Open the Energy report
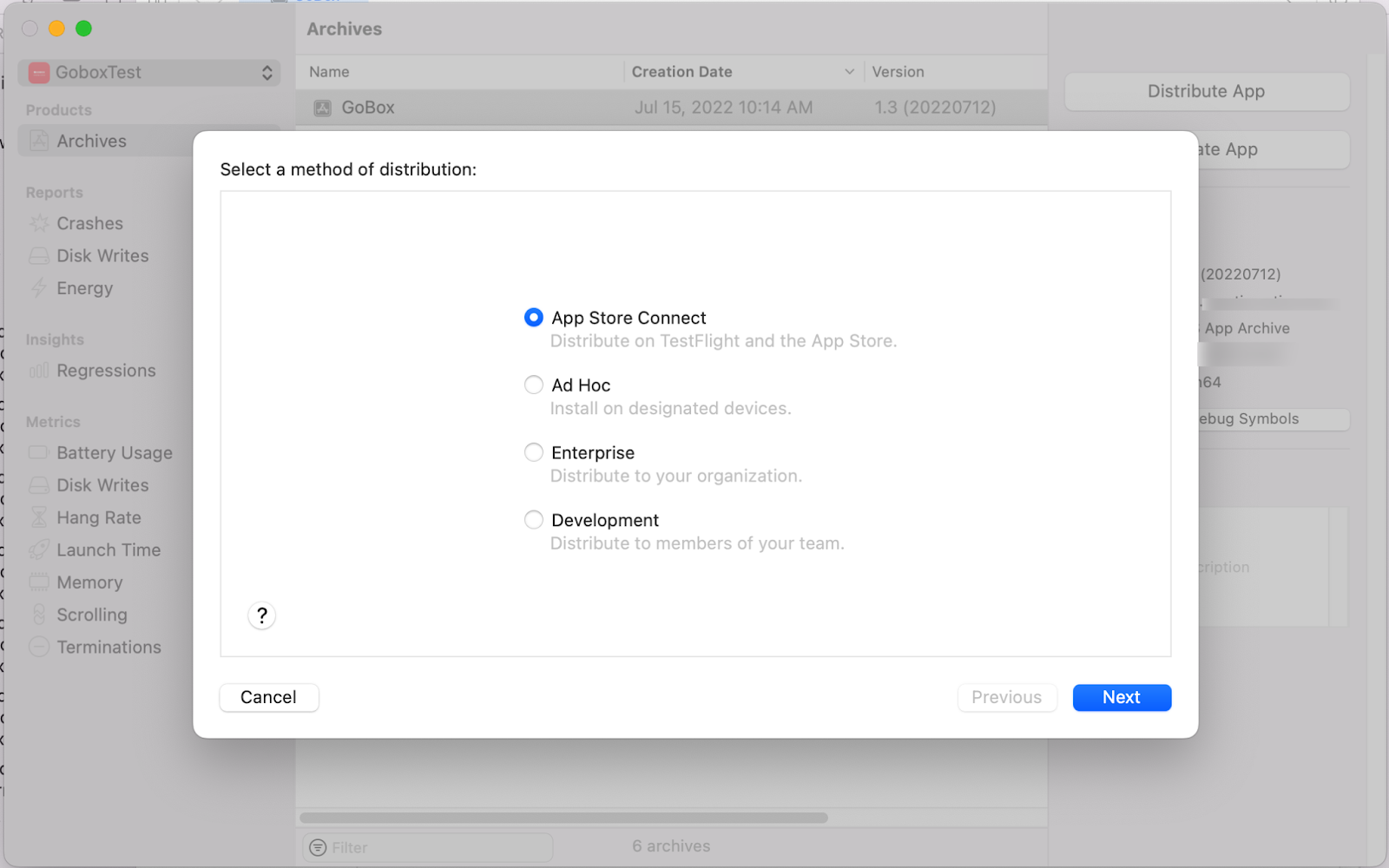 click(x=85, y=288)
